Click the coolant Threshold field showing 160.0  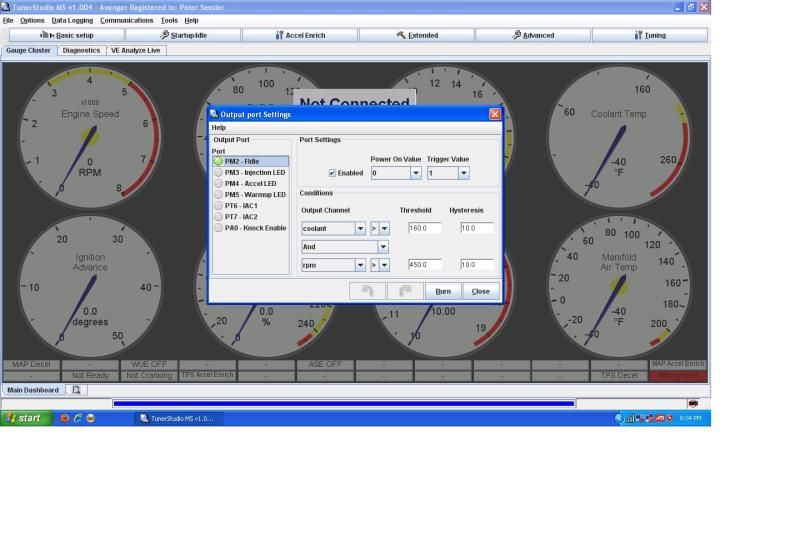426,228
